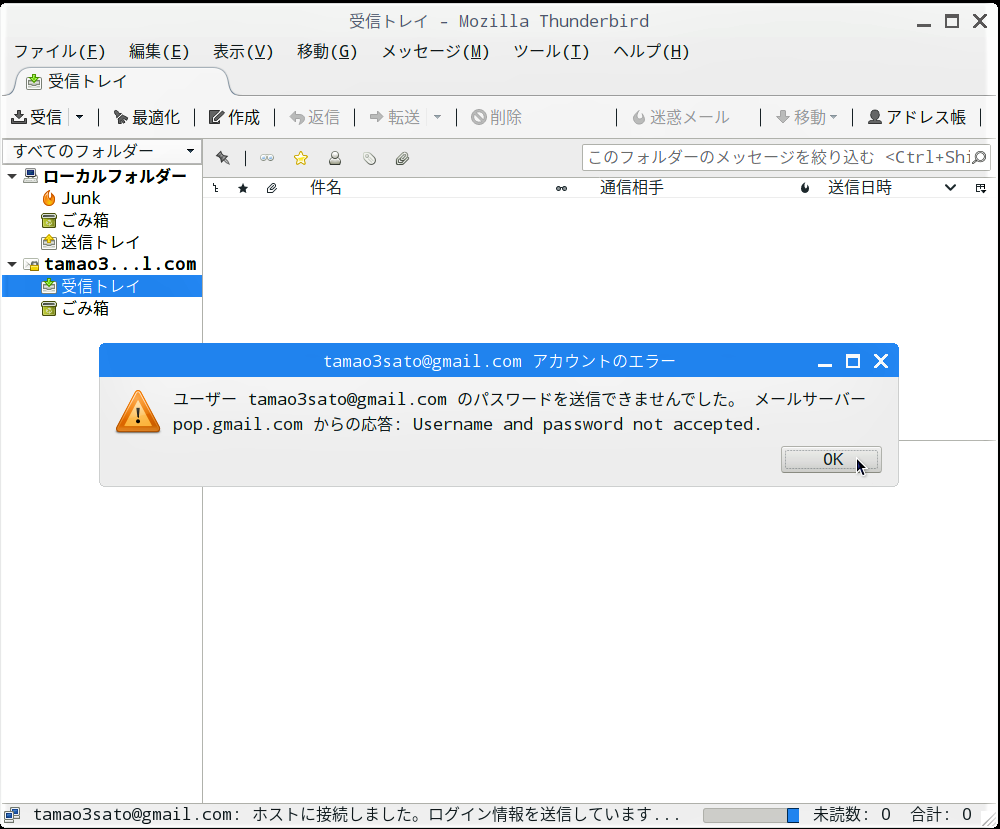Open the 移動(G) menu
The width and height of the screenshot is (1000, 829).
[327, 52]
